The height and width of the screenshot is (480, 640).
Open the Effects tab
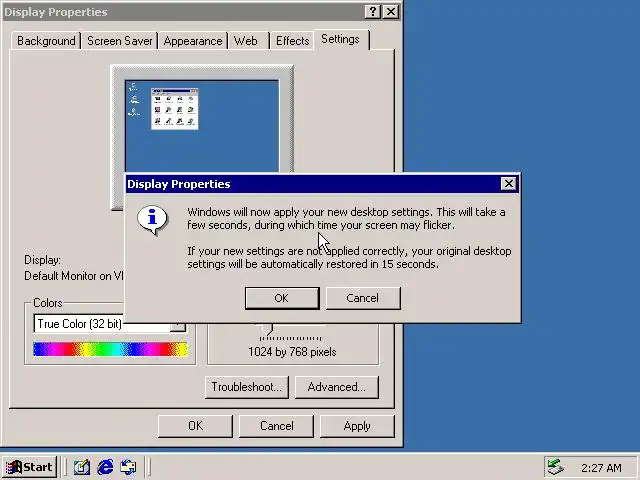[292, 41]
